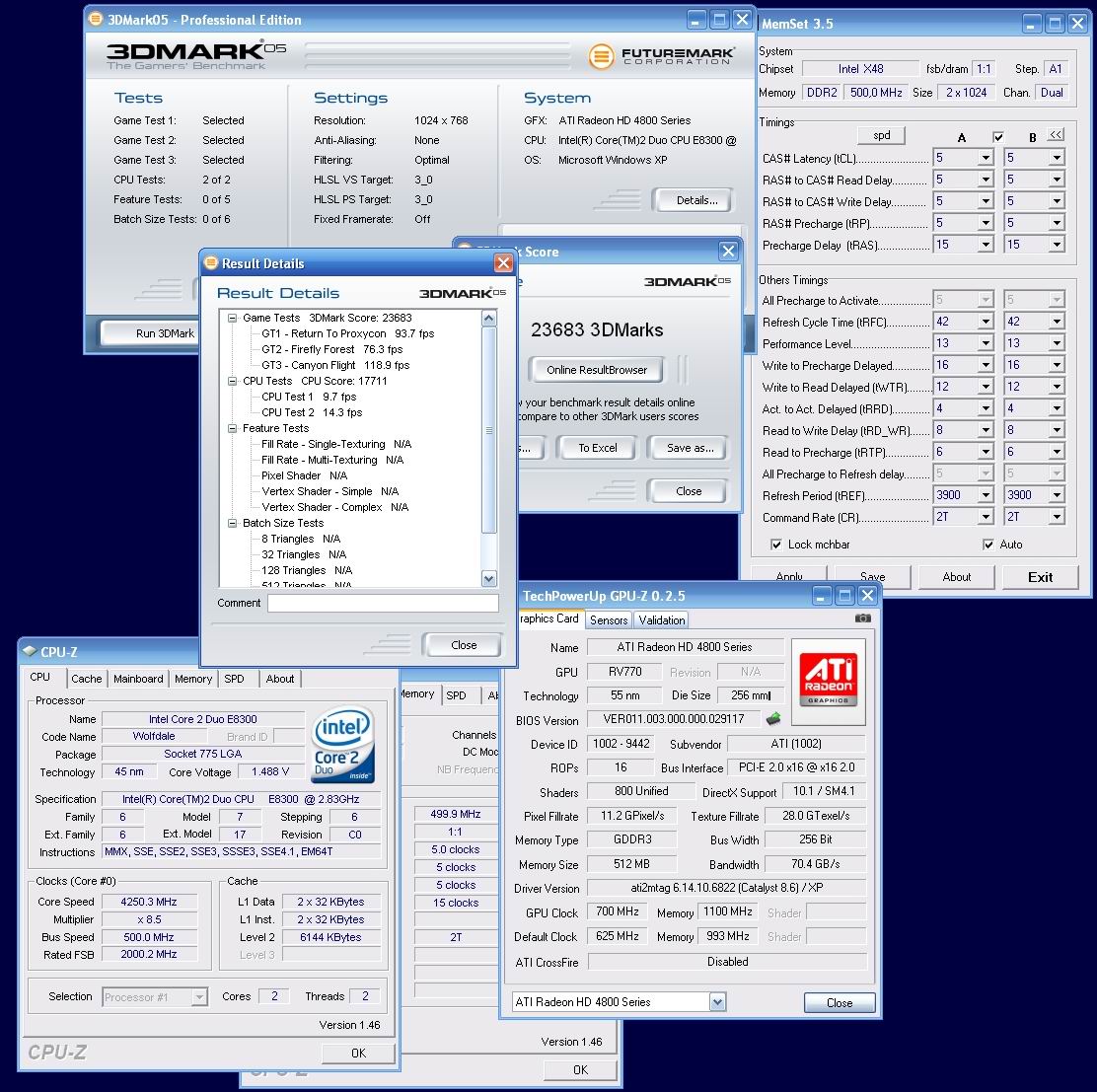Open Refresh Period (tREF) channel B dropdown
The image size is (1097, 1092).
click(1057, 495)
